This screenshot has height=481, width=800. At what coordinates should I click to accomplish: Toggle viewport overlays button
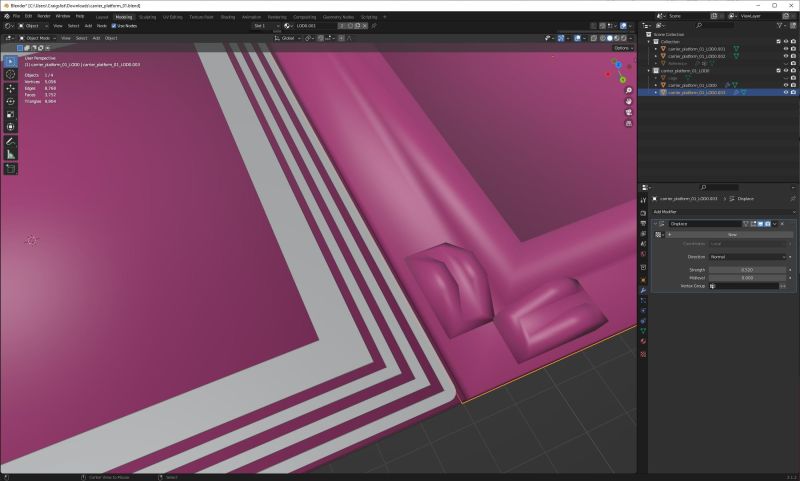[x=578, y=38]
